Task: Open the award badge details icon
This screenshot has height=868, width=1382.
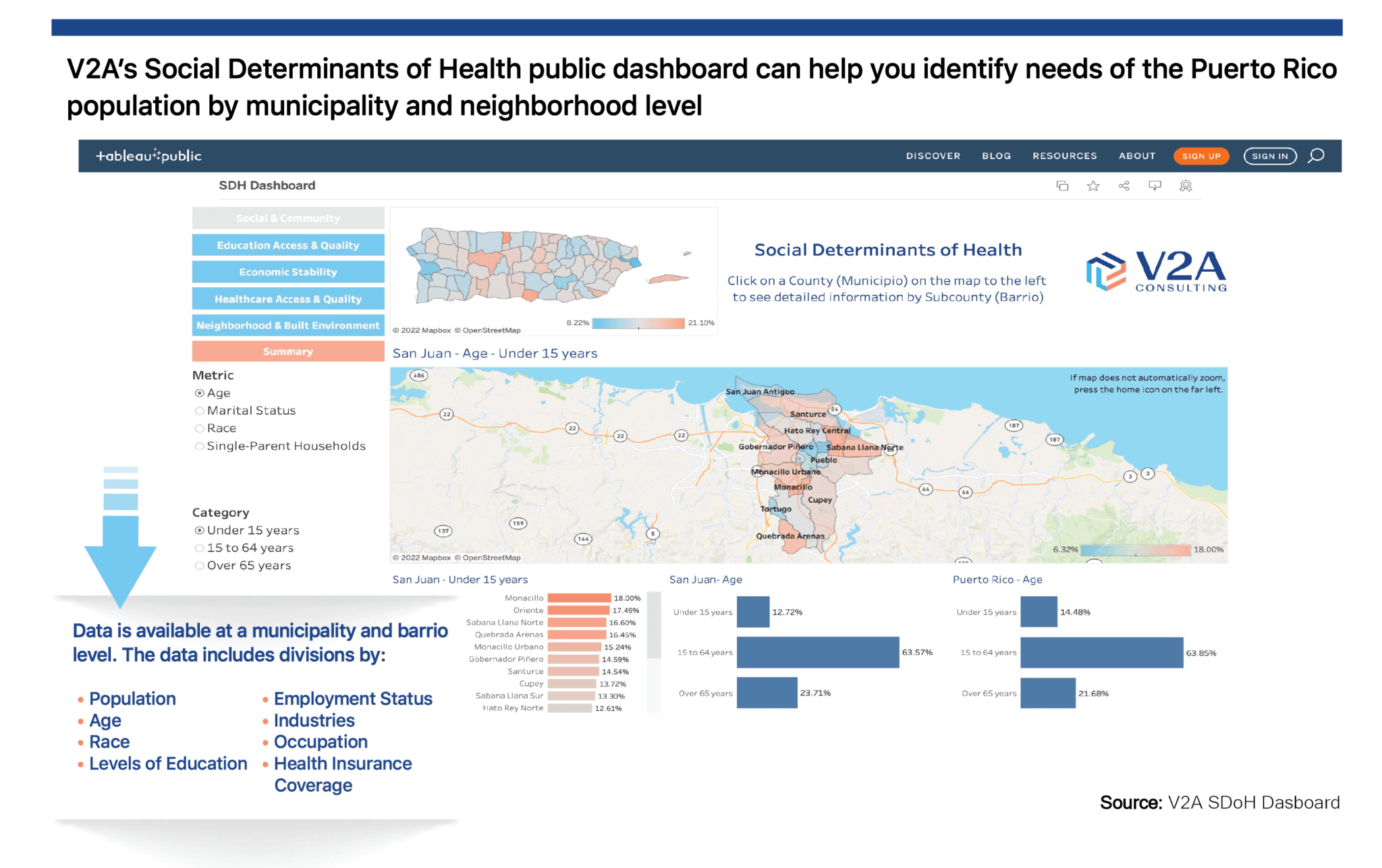Action: (x=1186, y=185)
